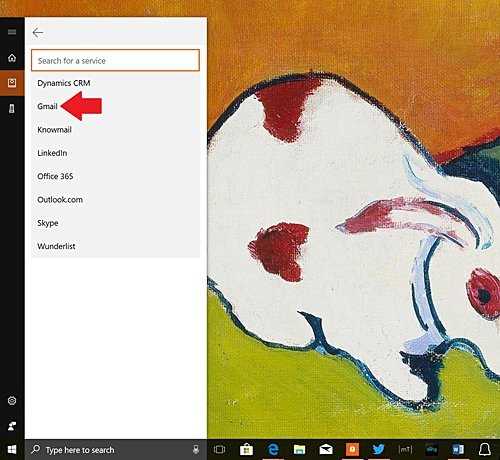Focus the Search for a service field
Viewport: 500px width, 460px height.
click(115, 60)
